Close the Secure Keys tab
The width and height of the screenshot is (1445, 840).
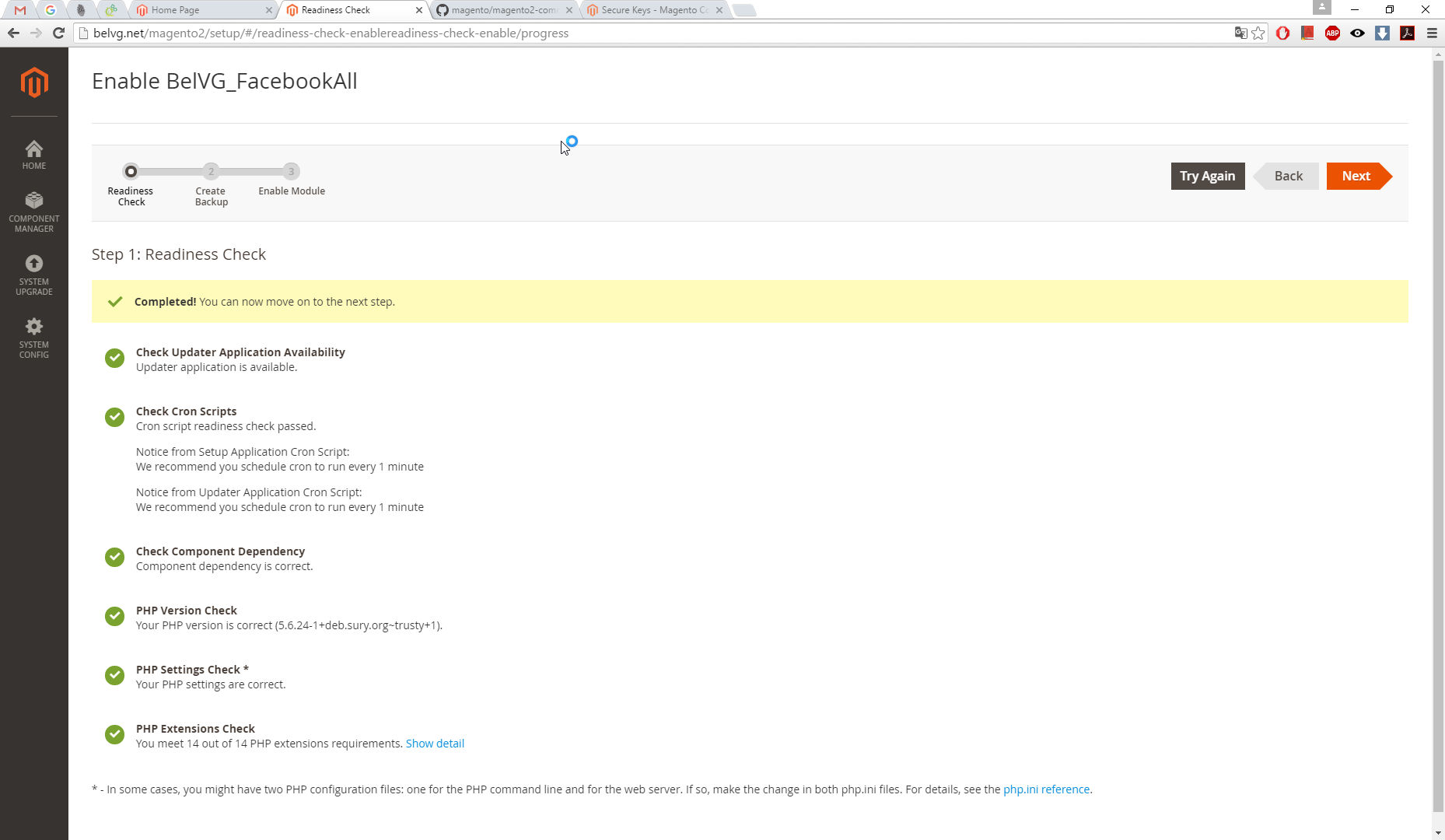719,10
